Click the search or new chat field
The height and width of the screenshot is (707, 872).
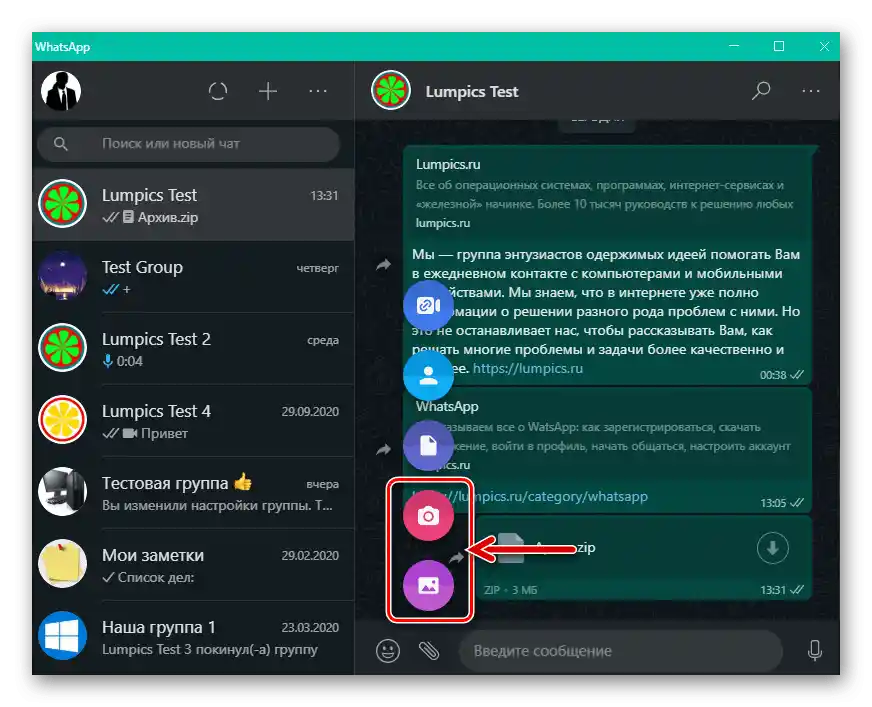189,144
